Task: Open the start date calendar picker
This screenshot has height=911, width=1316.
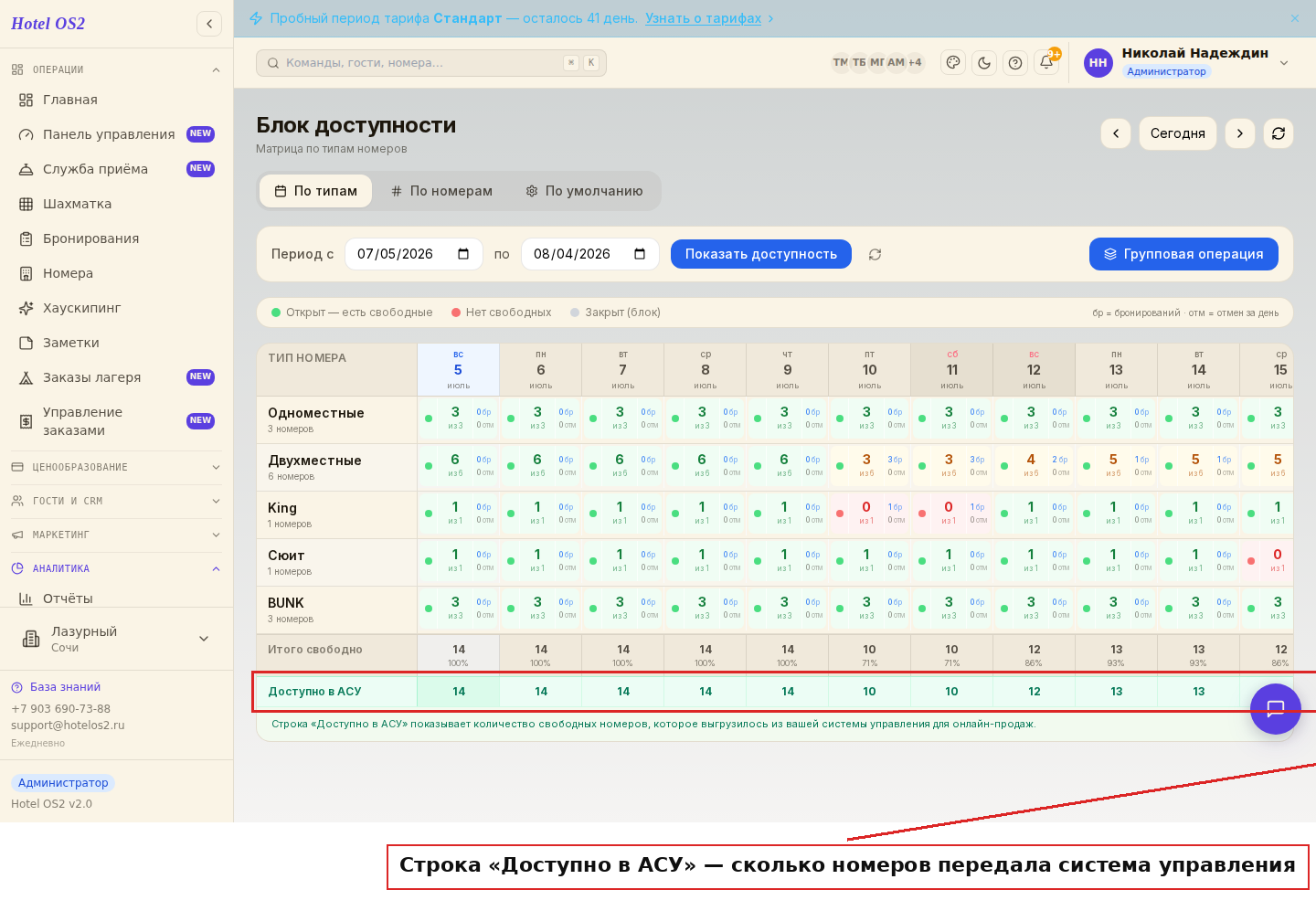Action: coord(463,254)
